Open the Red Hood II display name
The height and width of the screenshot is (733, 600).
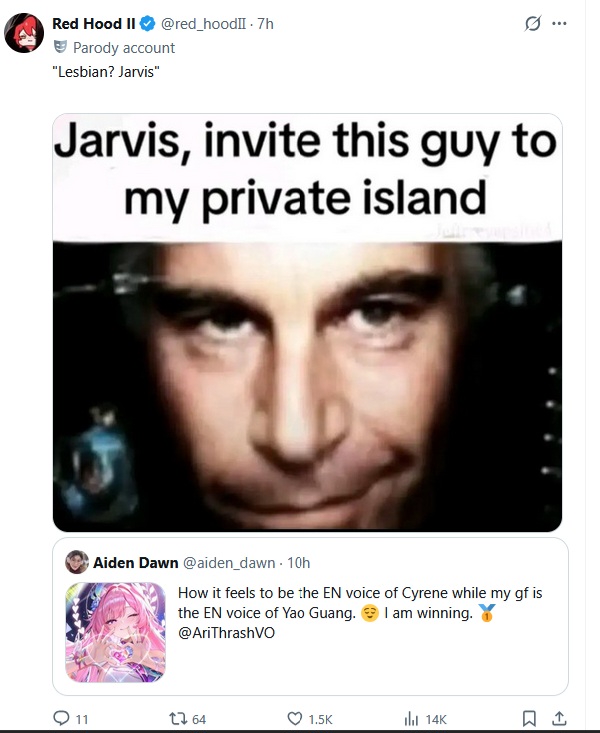[94, 23]
